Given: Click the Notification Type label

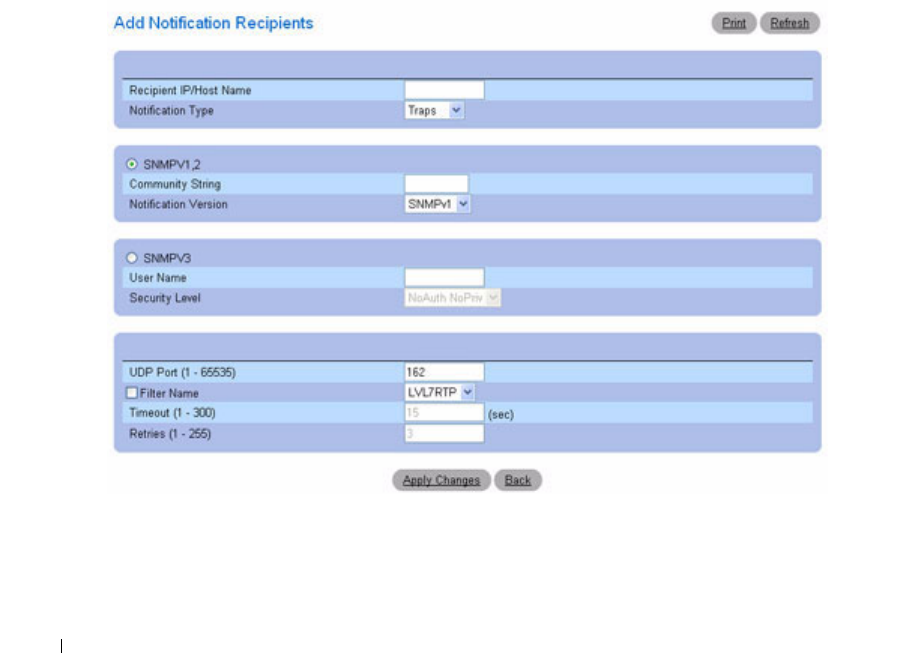Looking at the screenshot, I should tap(171, 110).
